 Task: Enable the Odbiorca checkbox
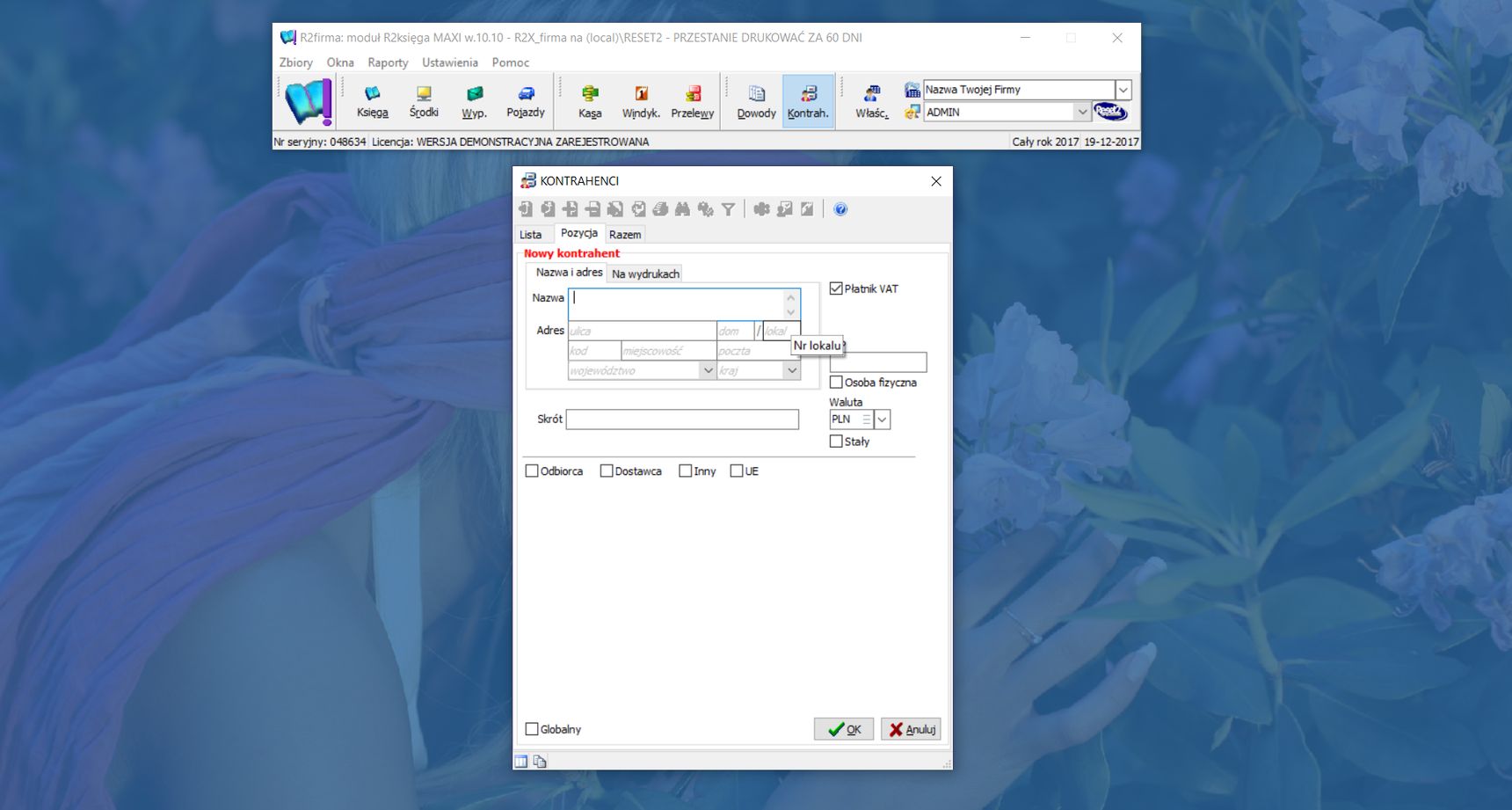pyautogui.click(x=532, y=471)
